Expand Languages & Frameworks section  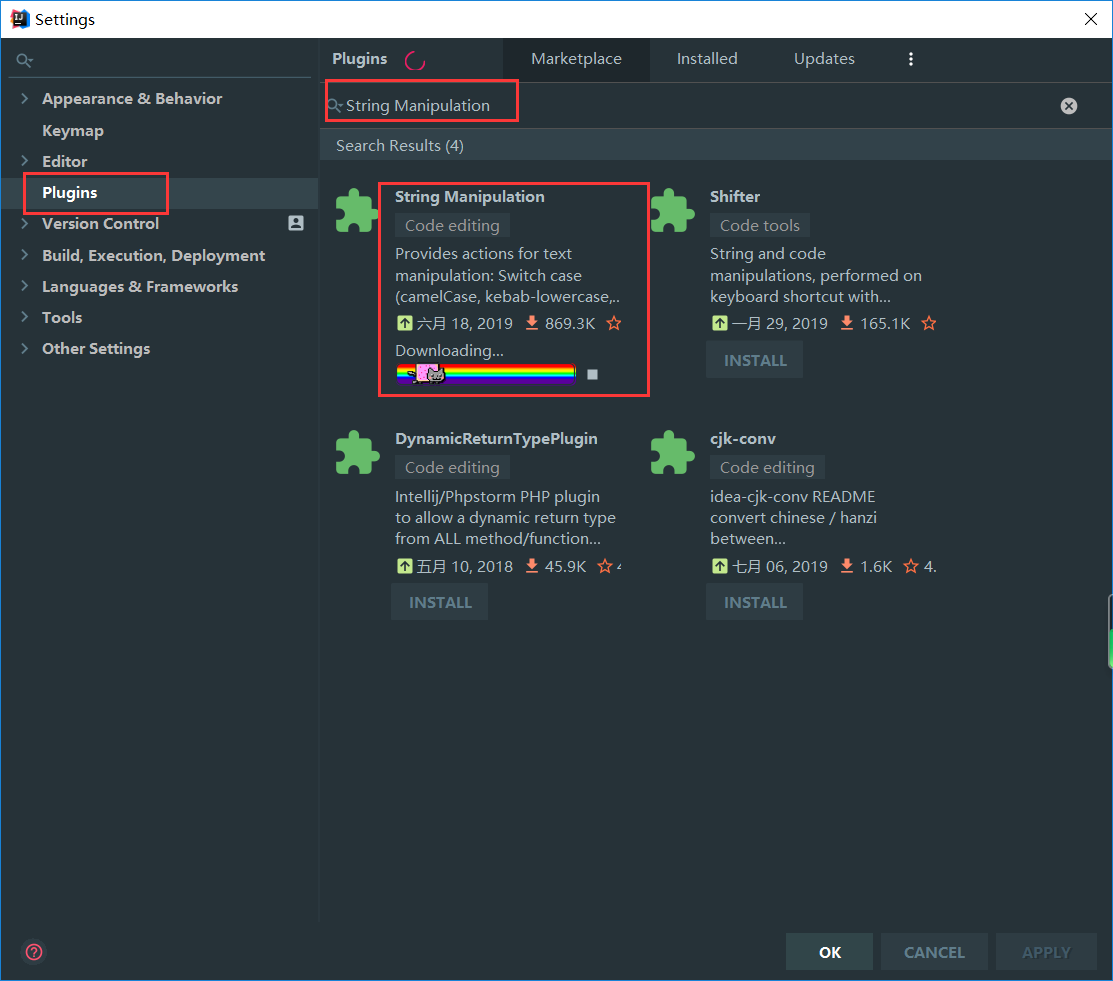(x=25, y=287)
